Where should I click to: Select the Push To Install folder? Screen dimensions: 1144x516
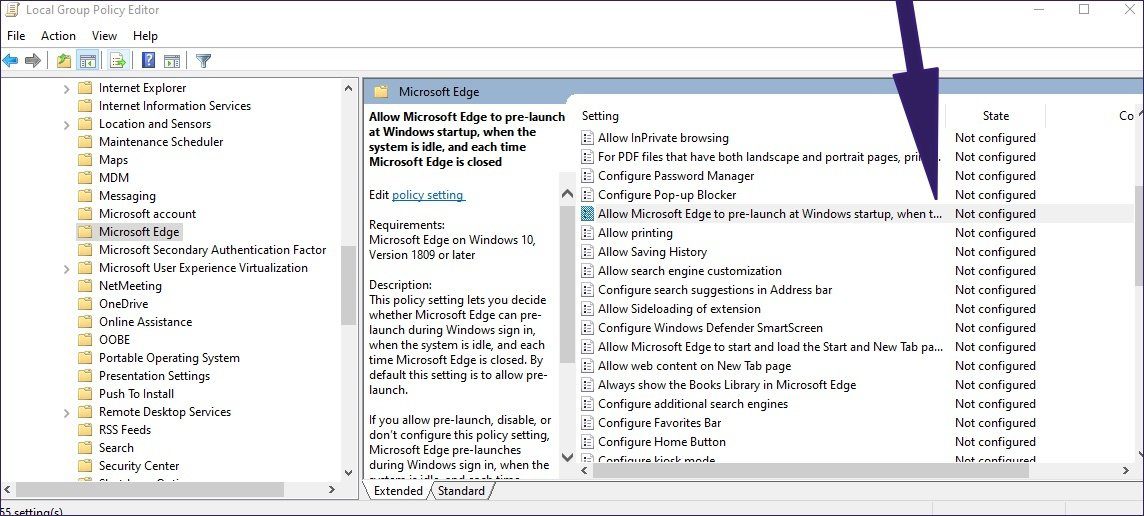point(136,394)
